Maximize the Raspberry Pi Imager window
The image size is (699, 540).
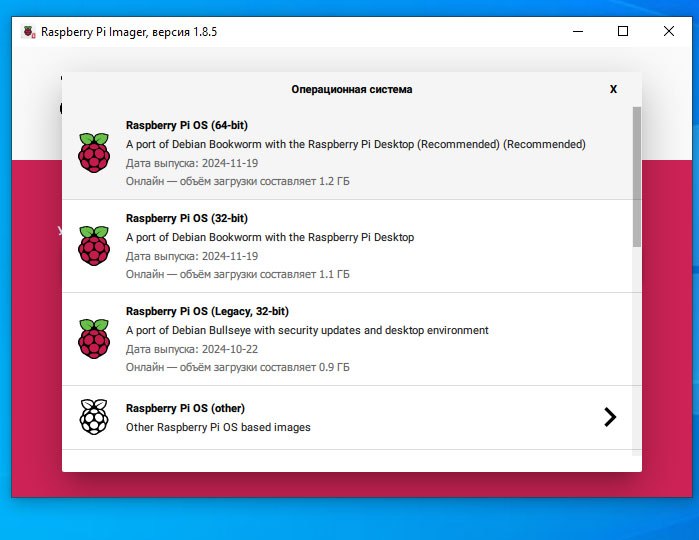click(623, 32)
